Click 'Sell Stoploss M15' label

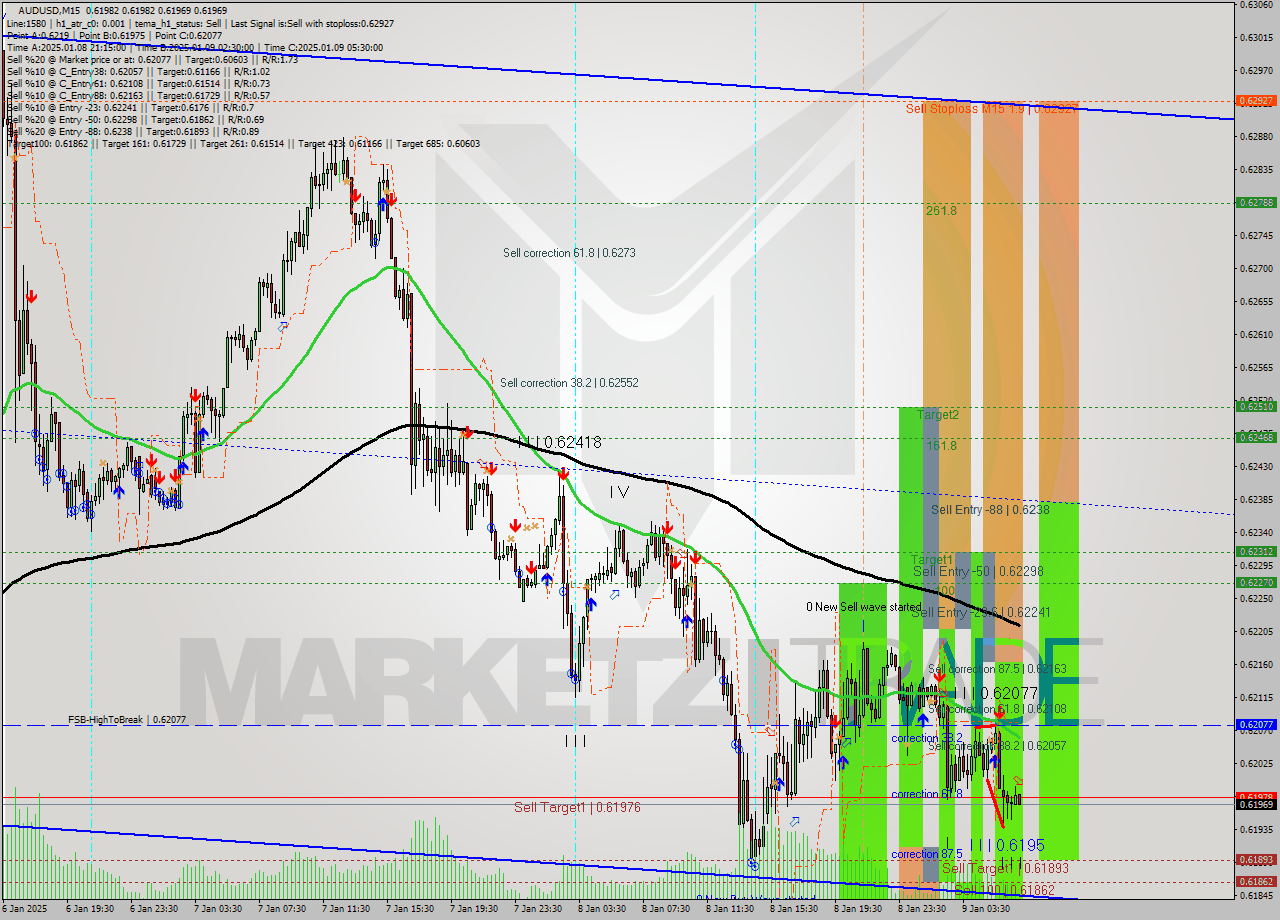[990, 108]
